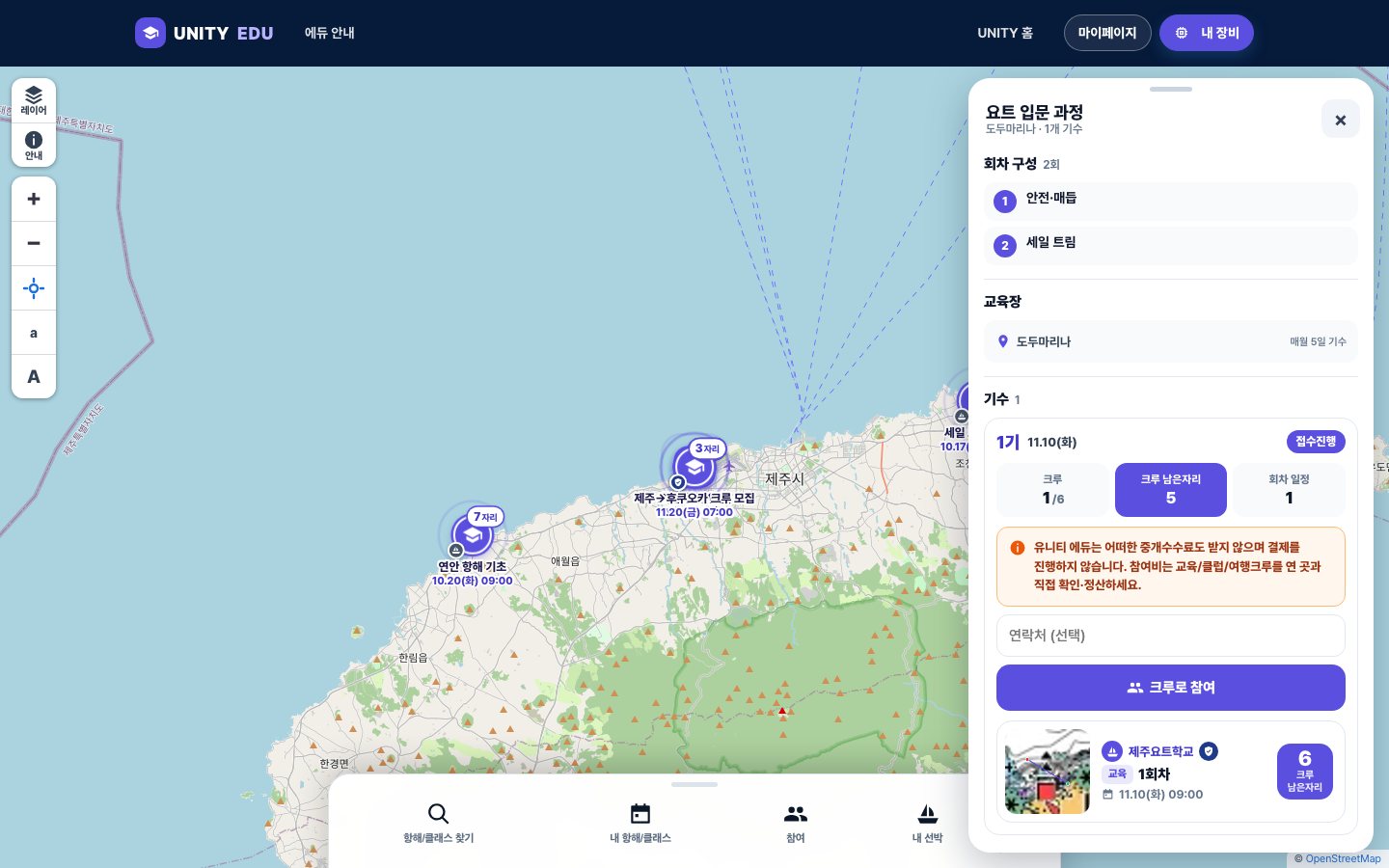Click the 접수진행 status badge
Image resolution: width=1389 pixels, height=868 pixels.
pos(1316,442)
